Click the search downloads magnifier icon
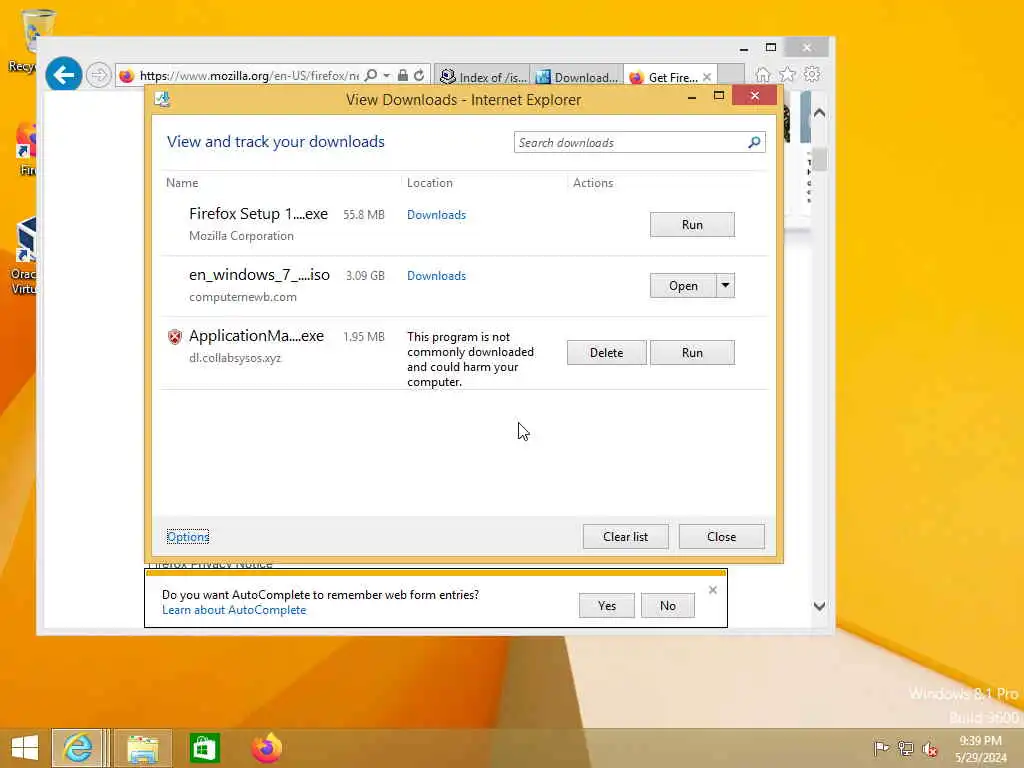Viewport: 1024px width, 768px height. (754, 142)
